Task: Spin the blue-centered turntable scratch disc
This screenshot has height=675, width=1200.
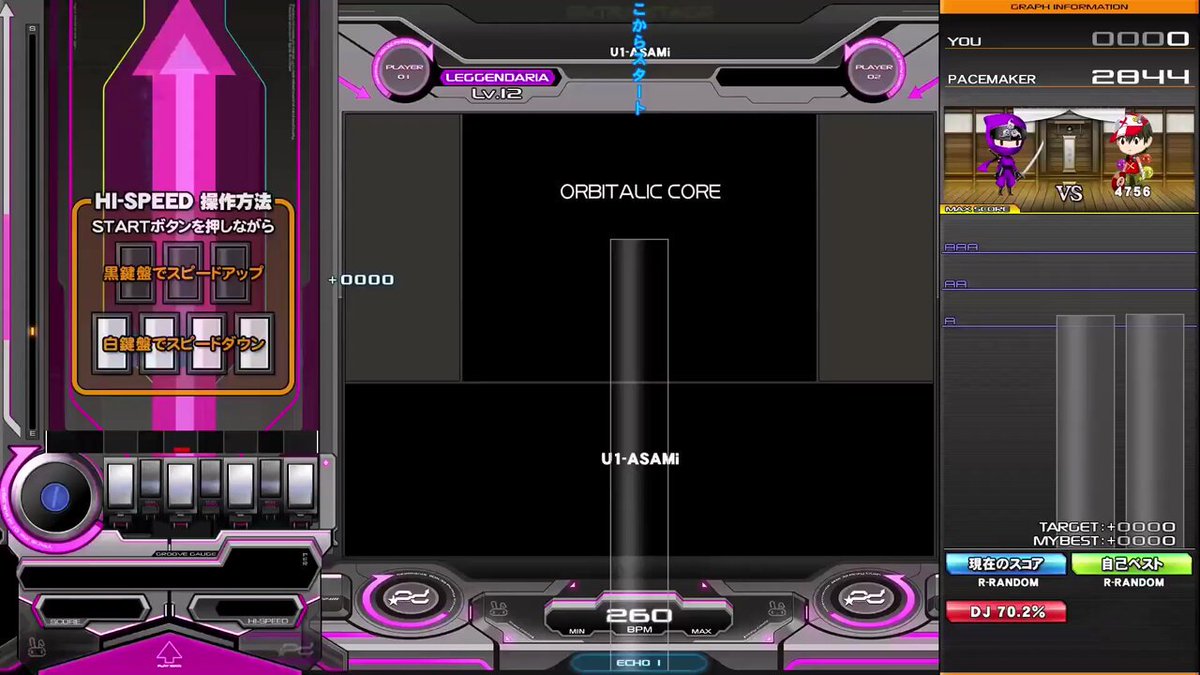Action: pos(55,497)
